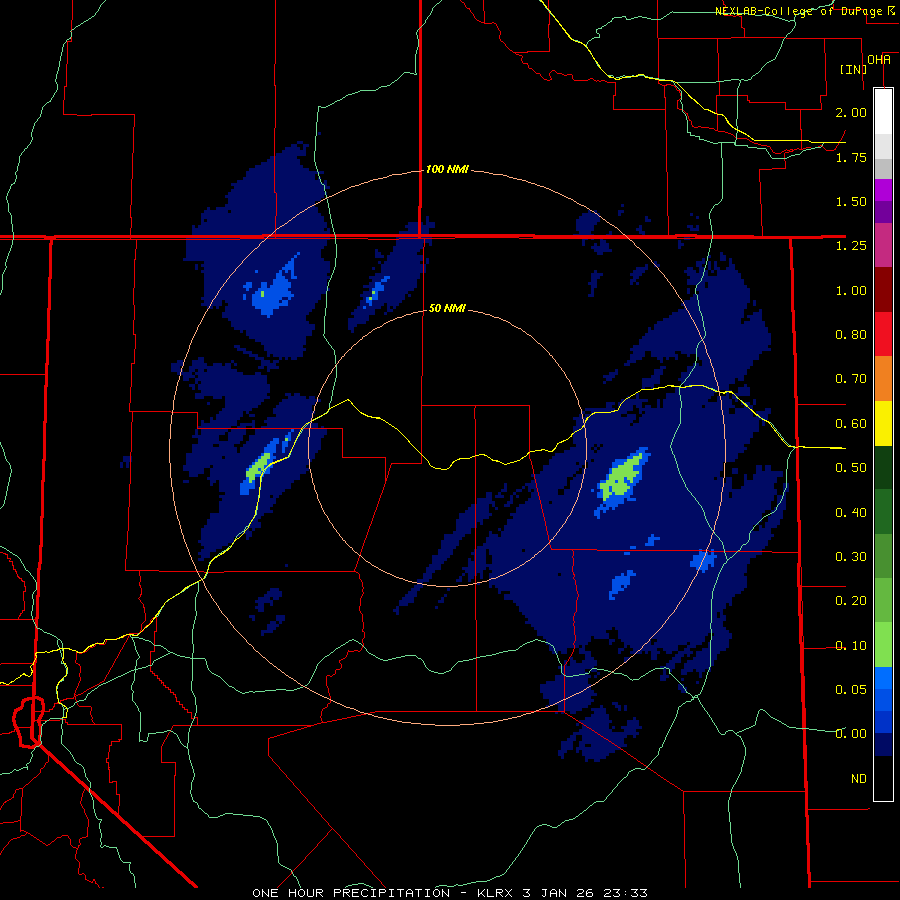Click the 50 NMI range ring label
This screenshot has height=900, width=900.
coord(447,308)
